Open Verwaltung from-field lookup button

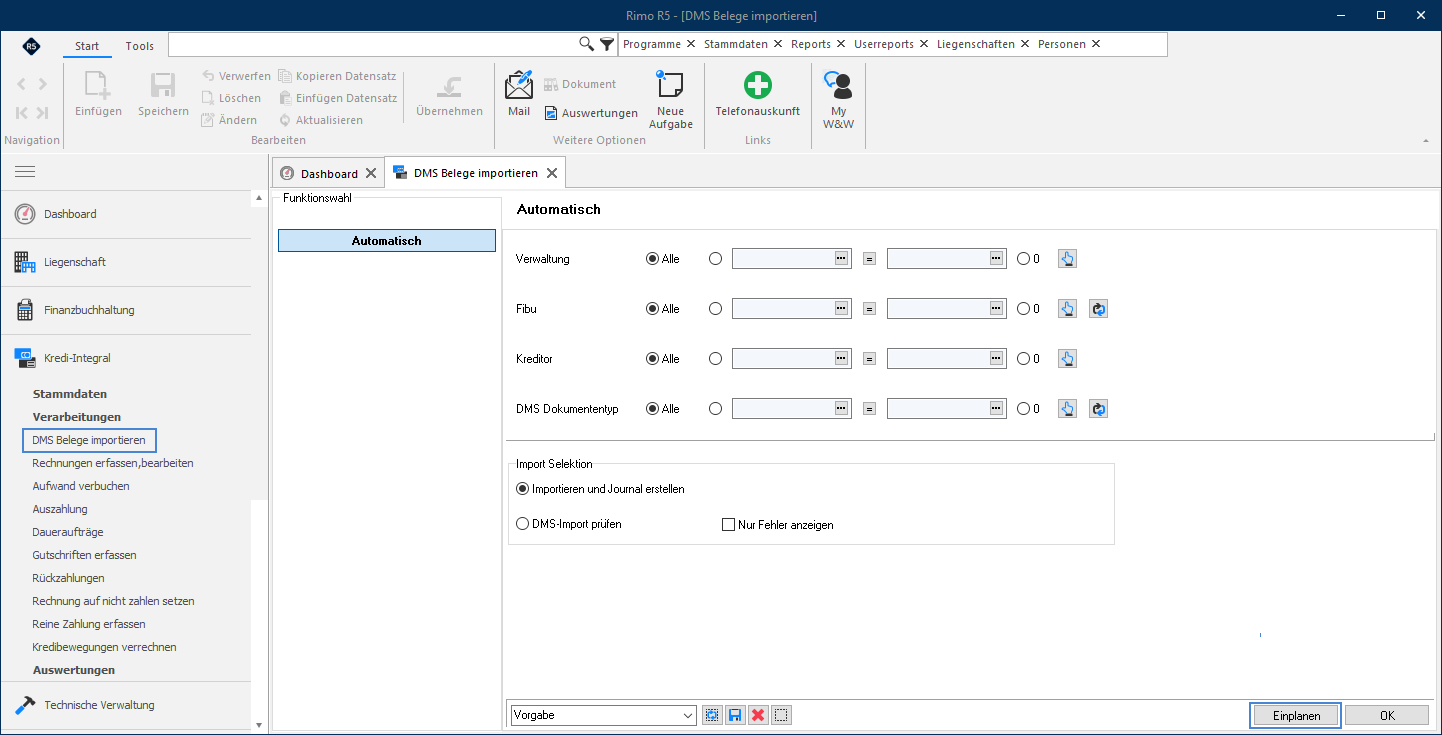(x=841, y=258)
